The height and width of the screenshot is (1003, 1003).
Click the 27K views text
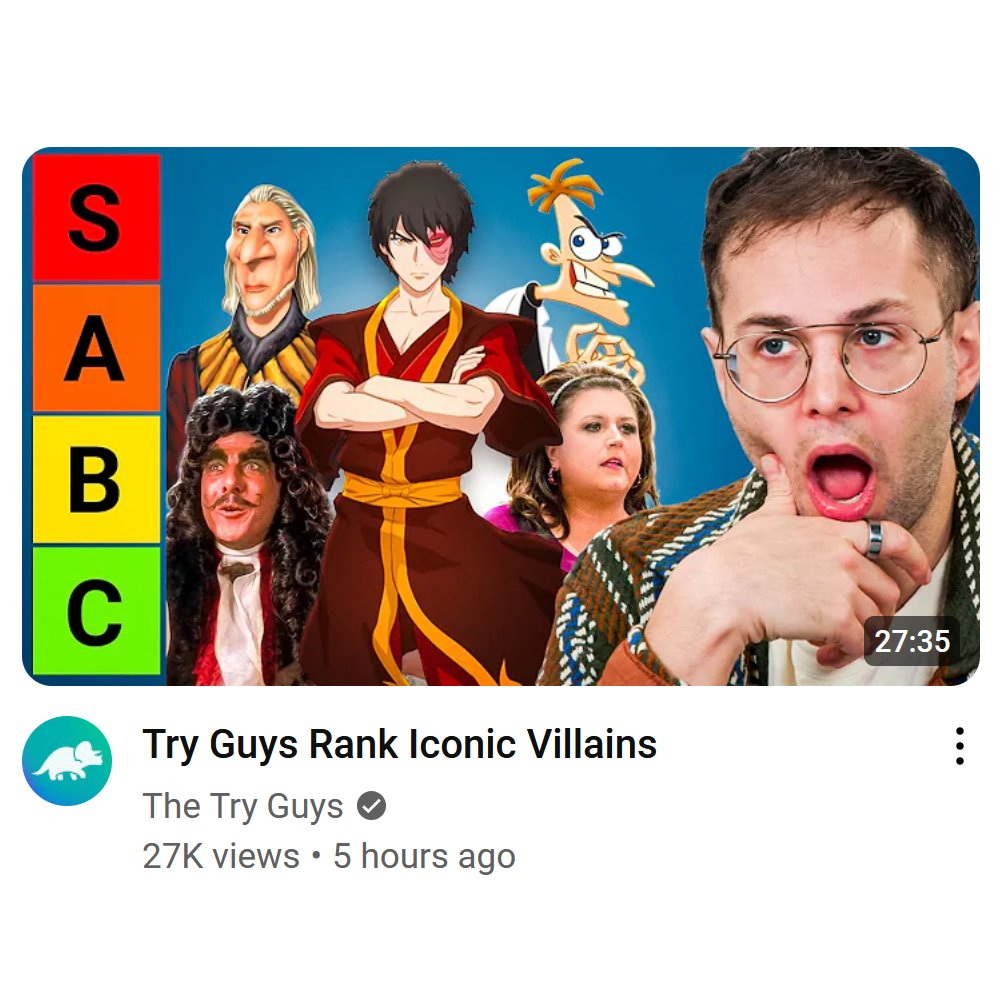pyautogui.click(x=221, y=856)
